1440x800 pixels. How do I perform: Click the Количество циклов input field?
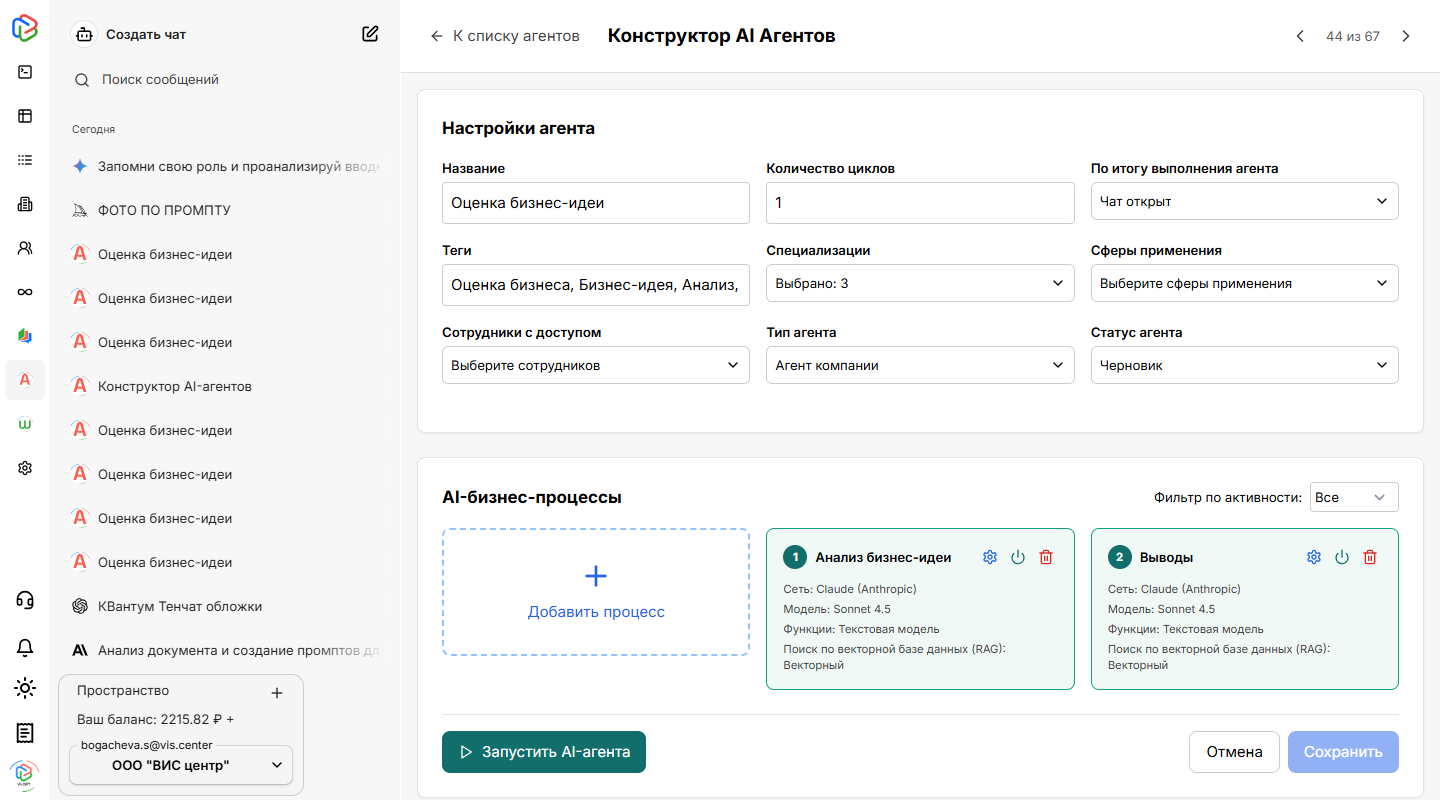919,202
